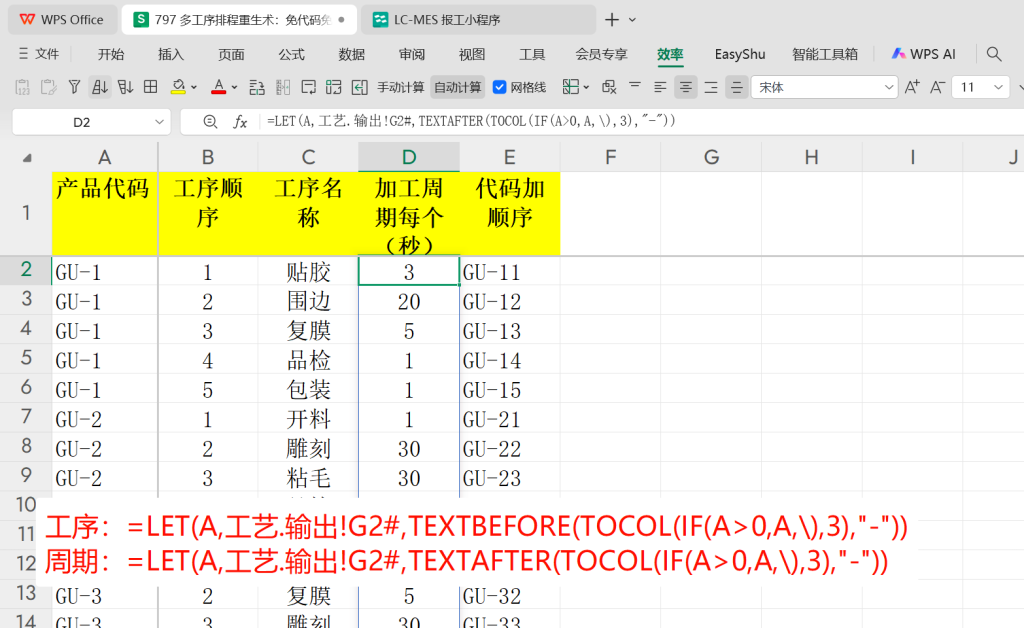The image size is (1024, 628).
Task: Switch to manual calculation (手动计算)
Action: [400, 87]
